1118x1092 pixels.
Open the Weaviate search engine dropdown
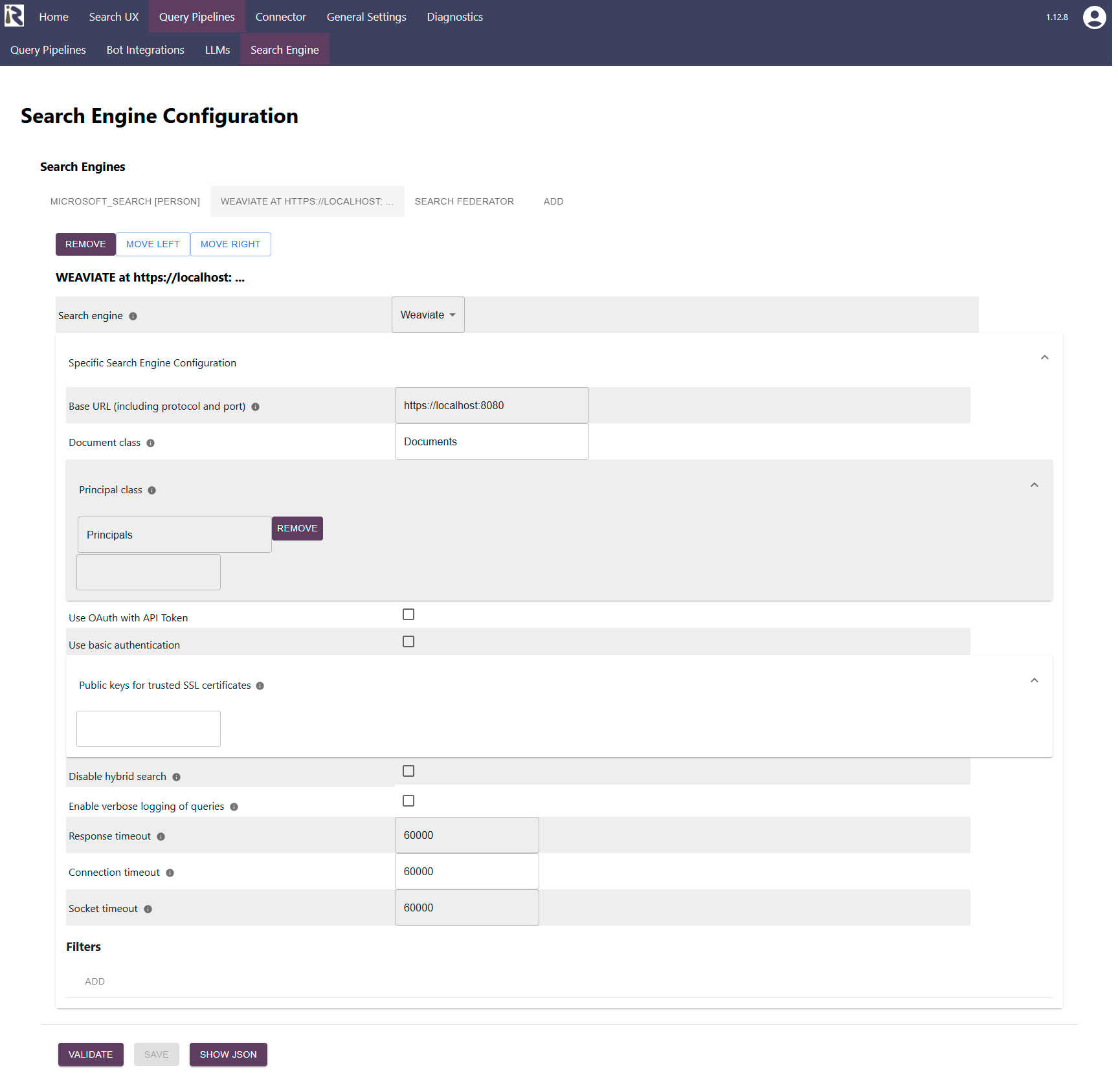427,315
